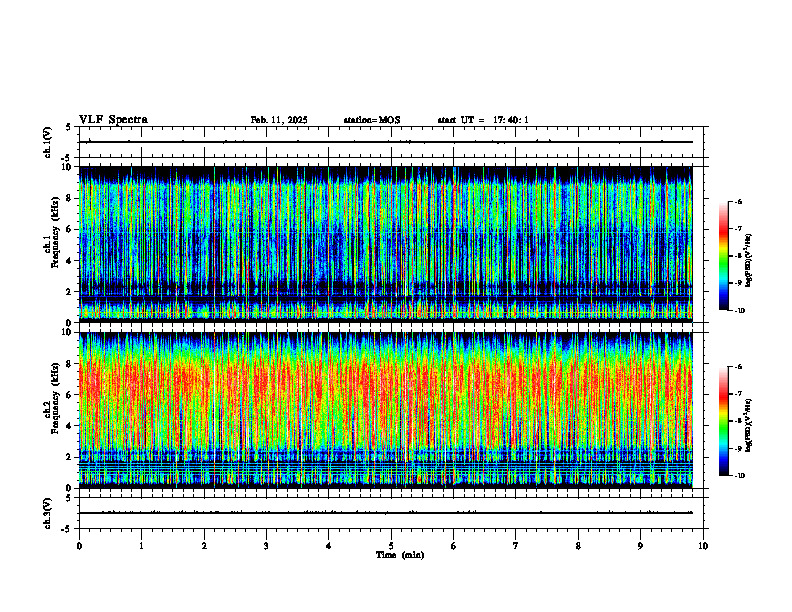The image size is (792, 612).
Task: Click the ch.1 spectrogram panel
Action: point(385,244)
